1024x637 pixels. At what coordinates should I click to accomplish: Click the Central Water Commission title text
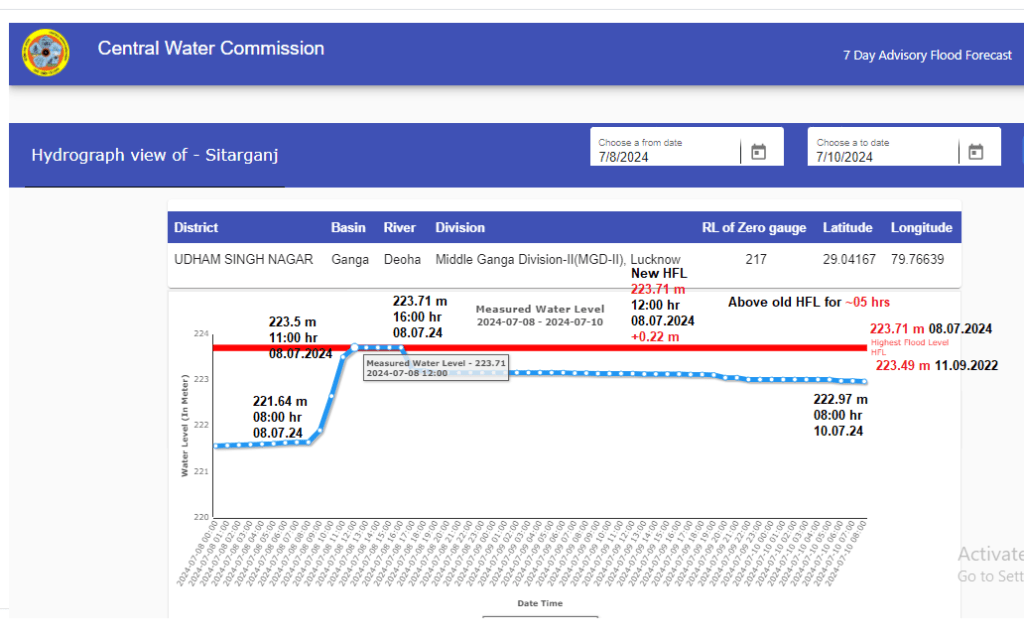click(211, 48)
